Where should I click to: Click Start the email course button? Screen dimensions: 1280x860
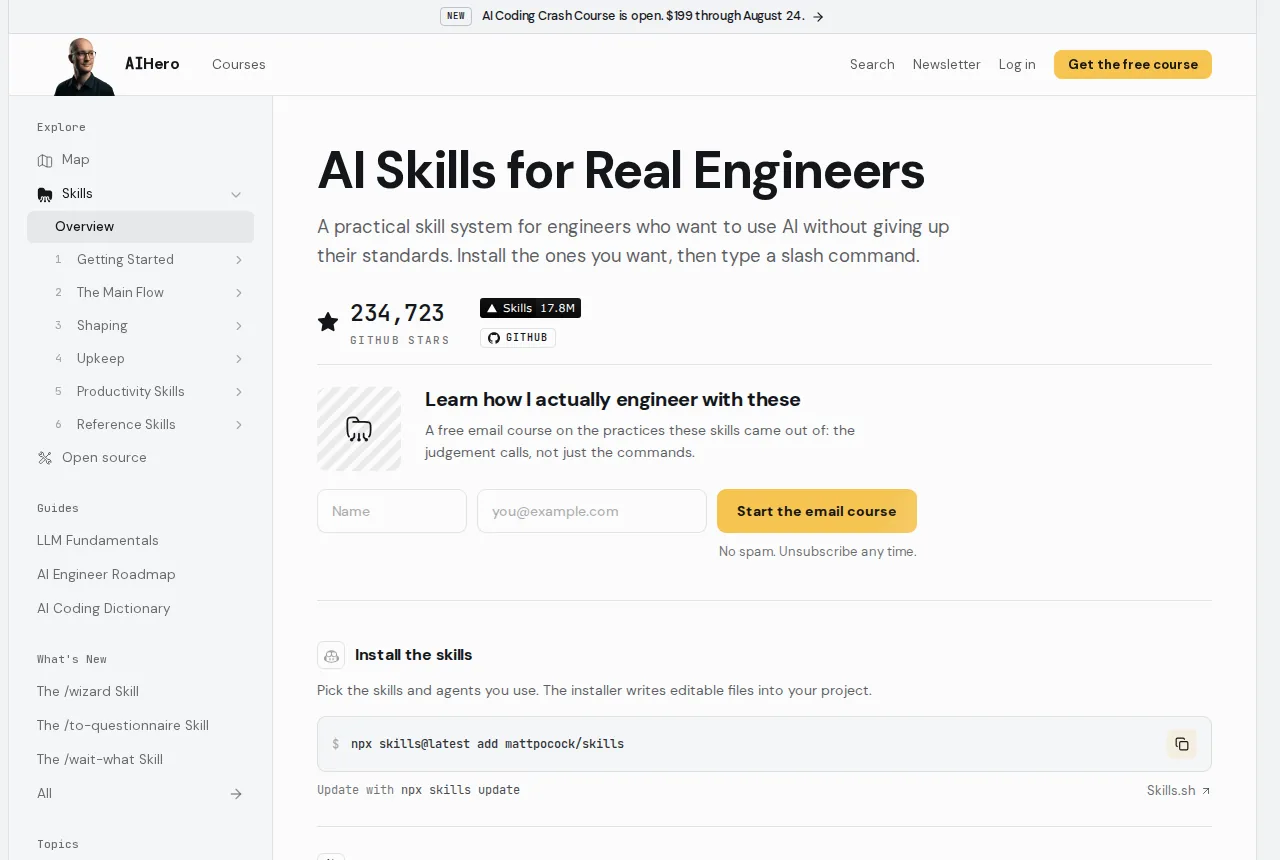tap(817, 511)
